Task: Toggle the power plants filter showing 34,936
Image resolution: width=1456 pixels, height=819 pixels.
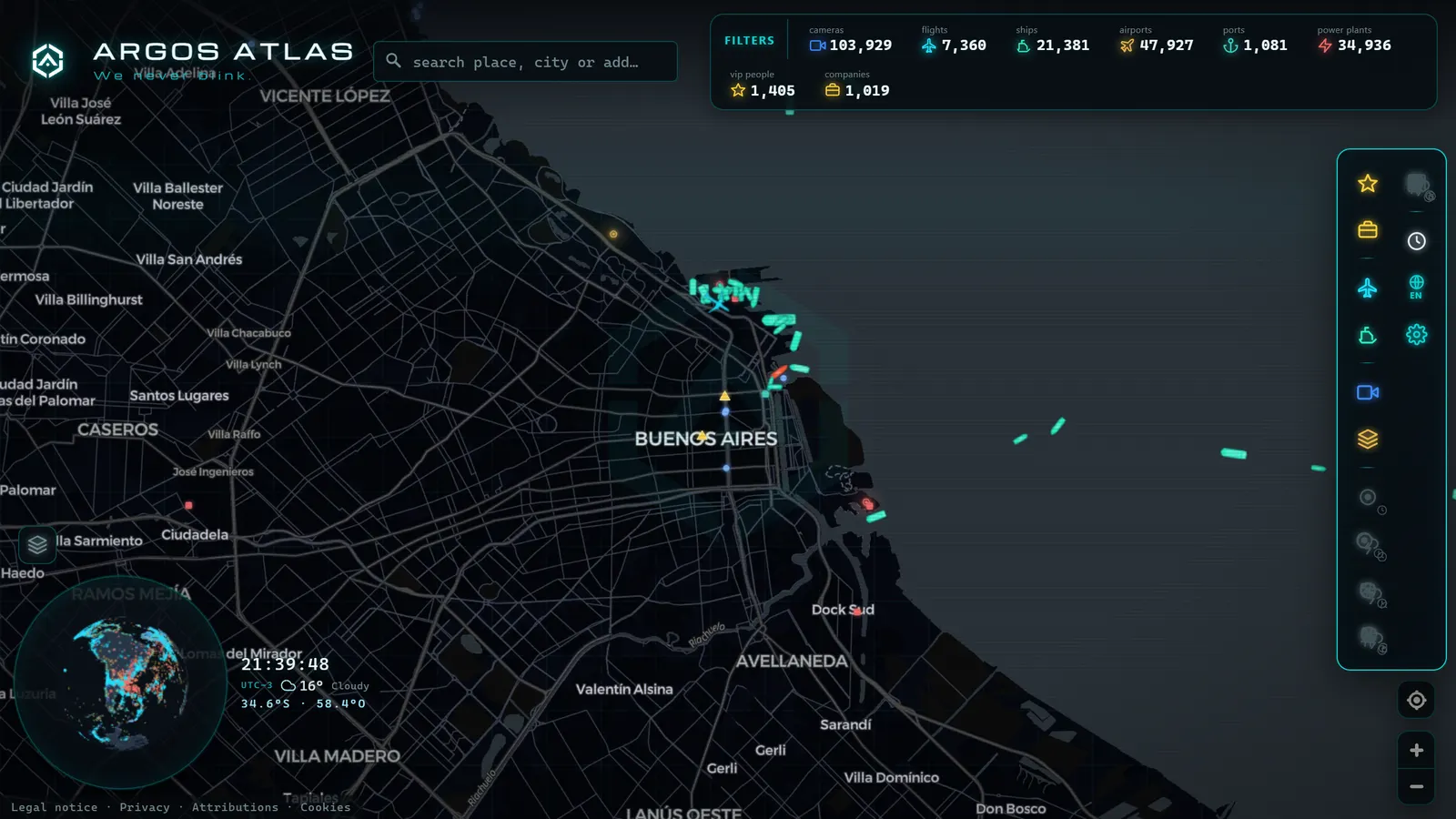Action: 1353,40
